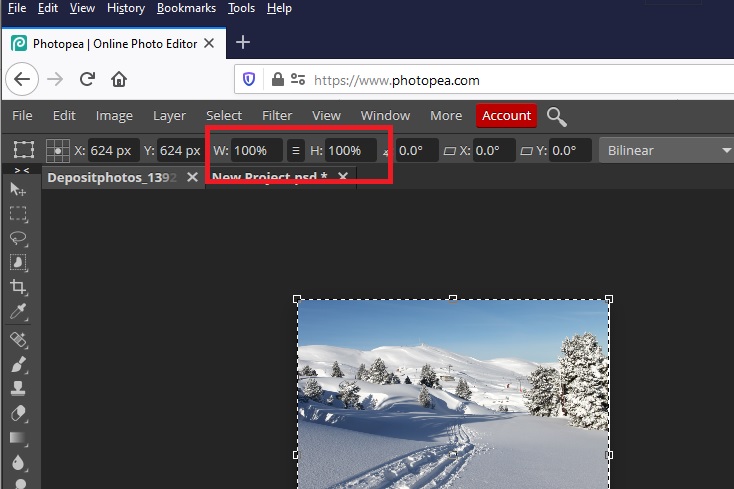The image size is (734, 489).
Task: Open site permissions icon in address bar
Action: tap(298, 80)
